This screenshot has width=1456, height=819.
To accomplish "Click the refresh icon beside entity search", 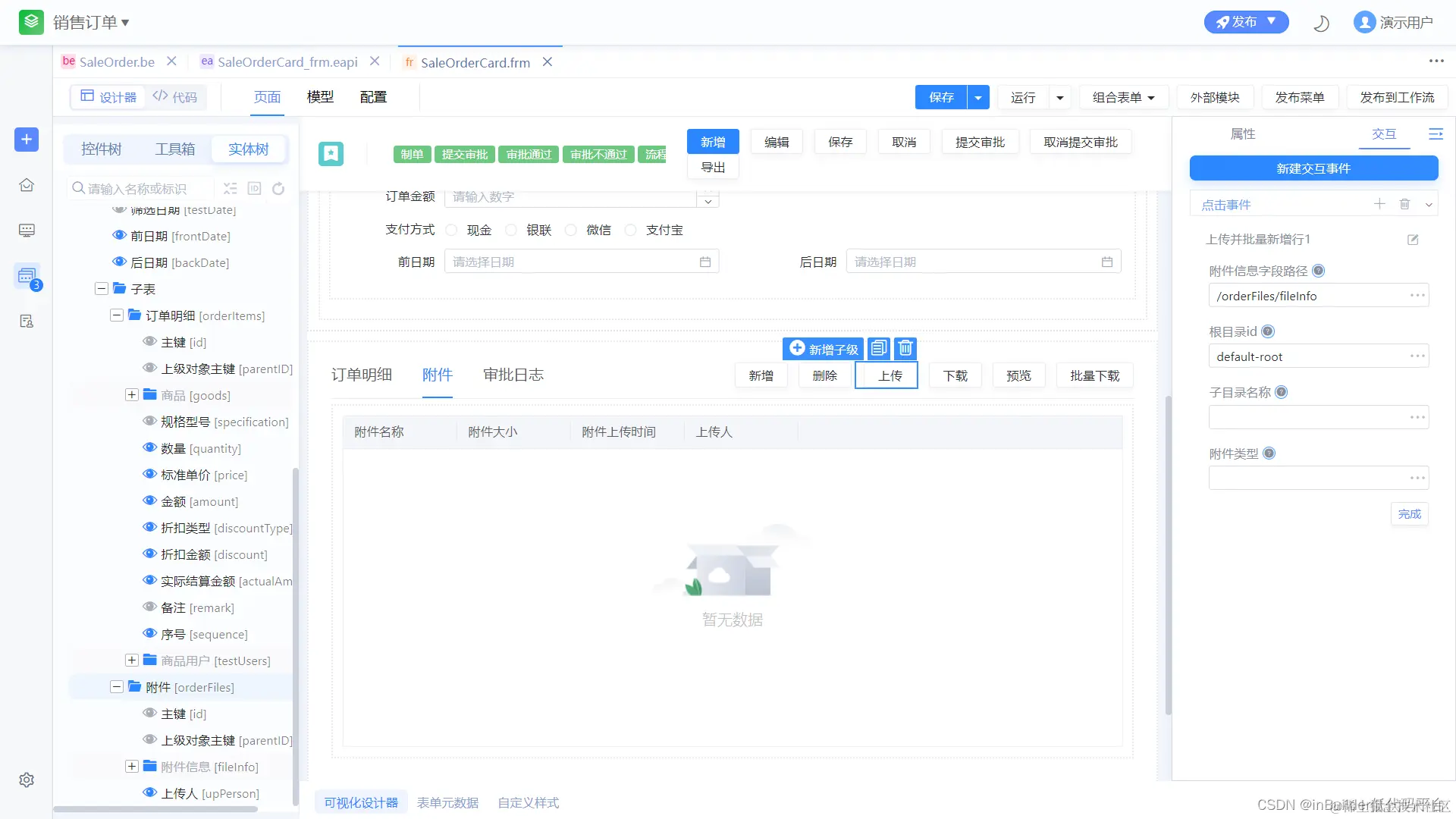I will click(278, 189).
